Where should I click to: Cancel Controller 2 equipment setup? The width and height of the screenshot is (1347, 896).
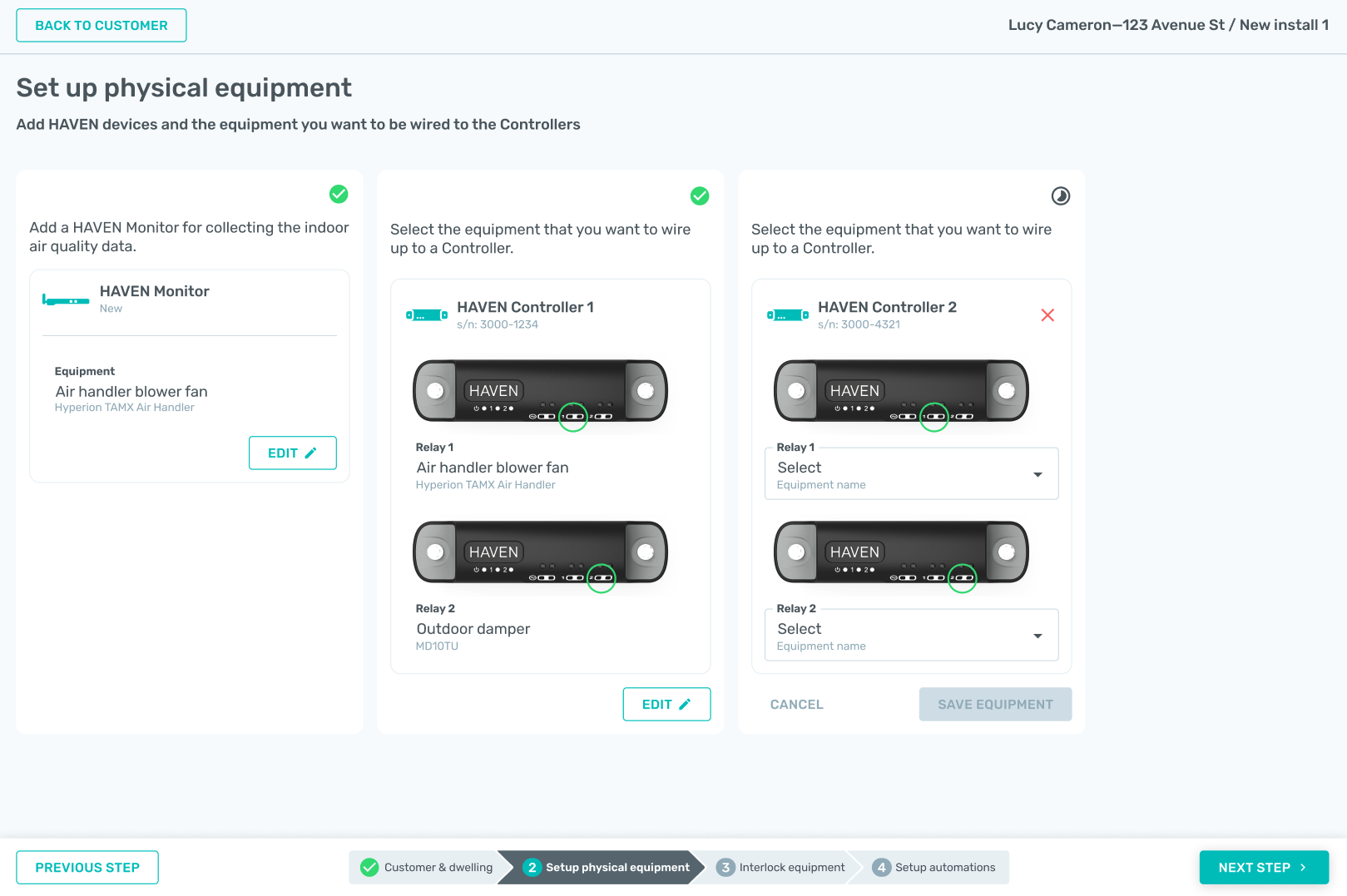[796, 704]
